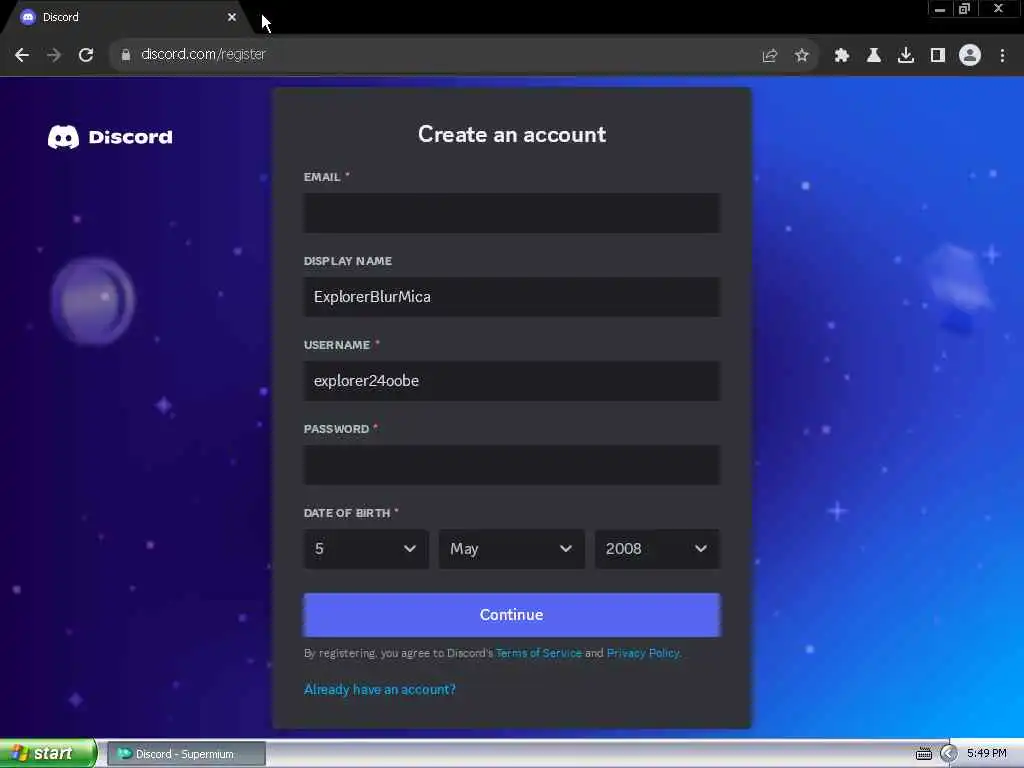Open the Privacy Policy link
This screenshot has width=1024, height=768.
pyautogui.click(x=643, y=653)
